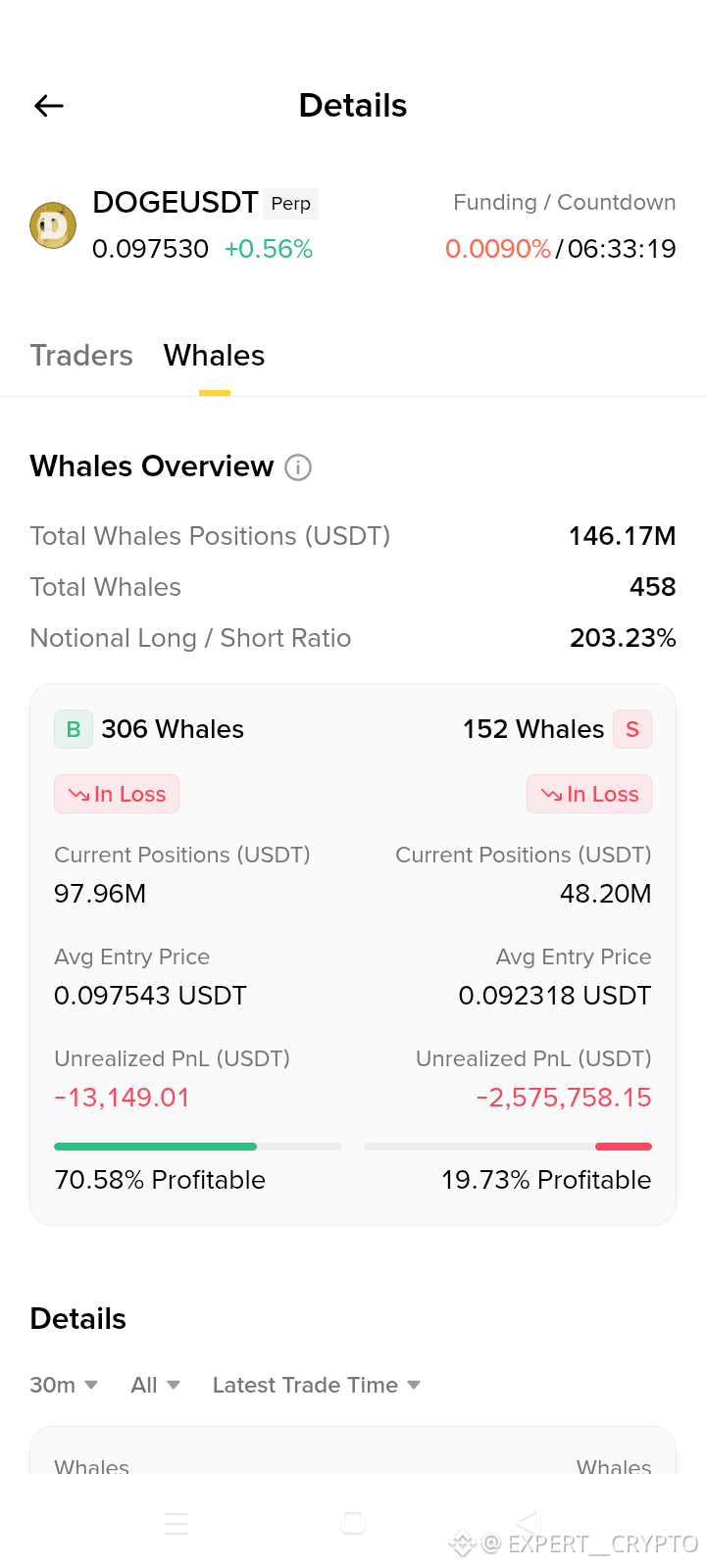The image size is (706, 1568).
Task: Tap the In Loss tag for long whales
Action: pyautogui.click(x=117, y=794)
